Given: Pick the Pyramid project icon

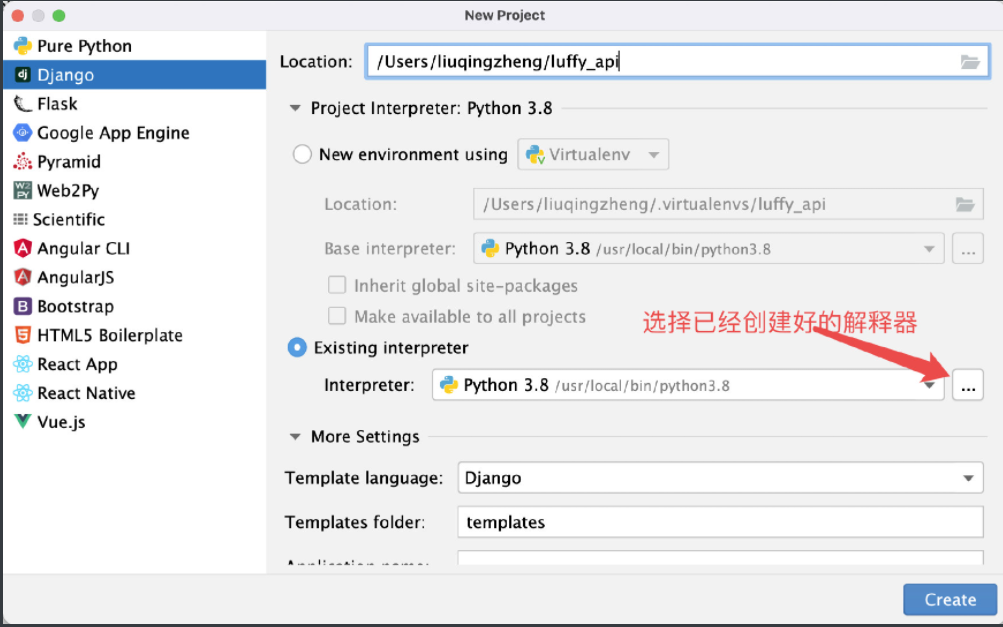Looking at the screenshot, I should click(22, 162).
